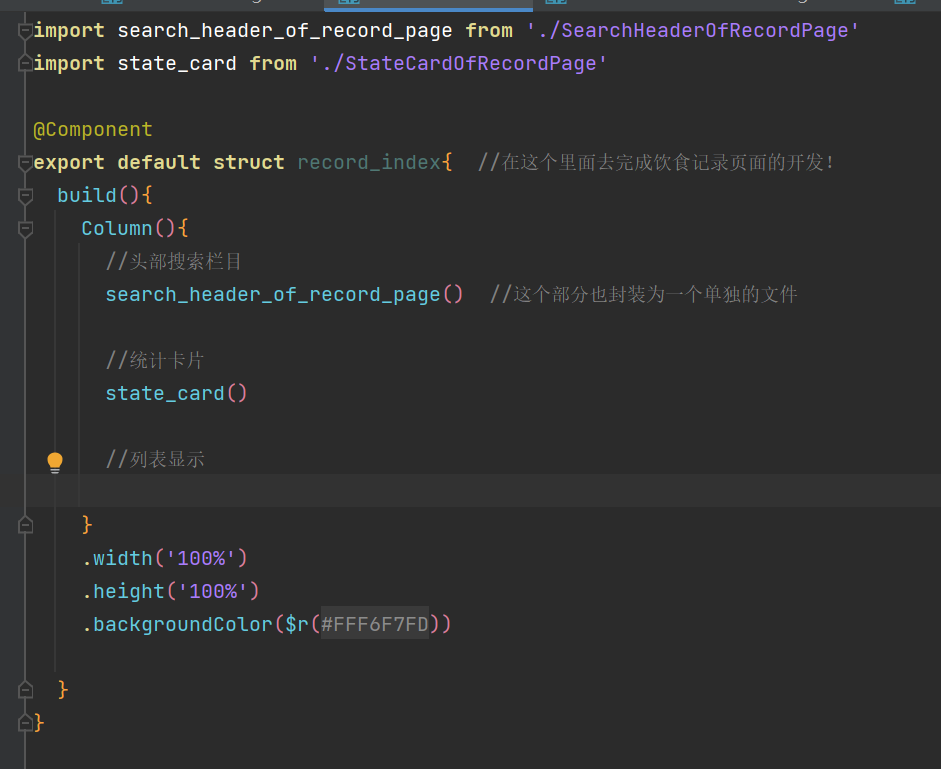Open the './StateCardOfRecordPage' import path

(x=458, y=63)
